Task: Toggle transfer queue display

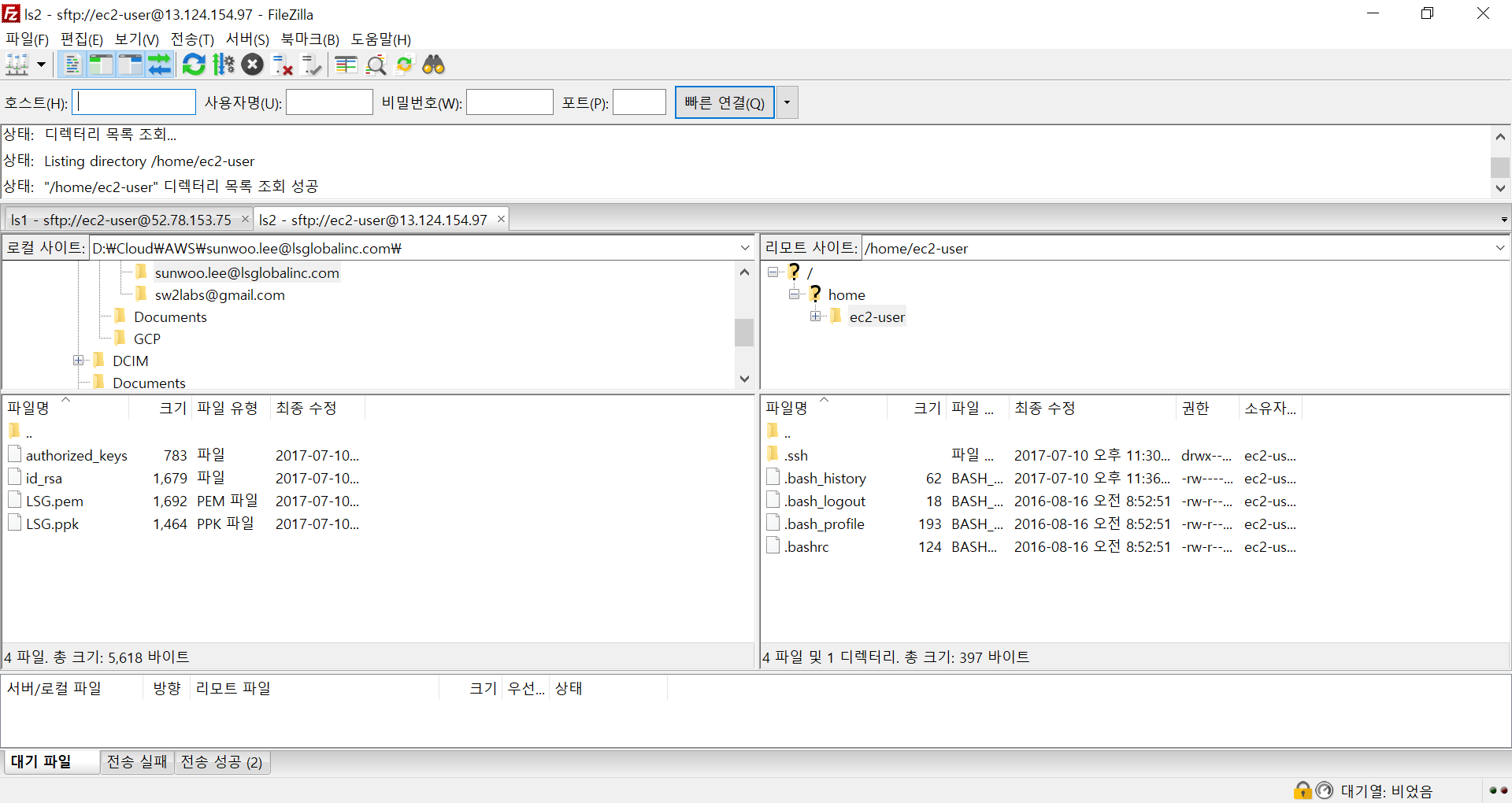Action: pos(159,65)
